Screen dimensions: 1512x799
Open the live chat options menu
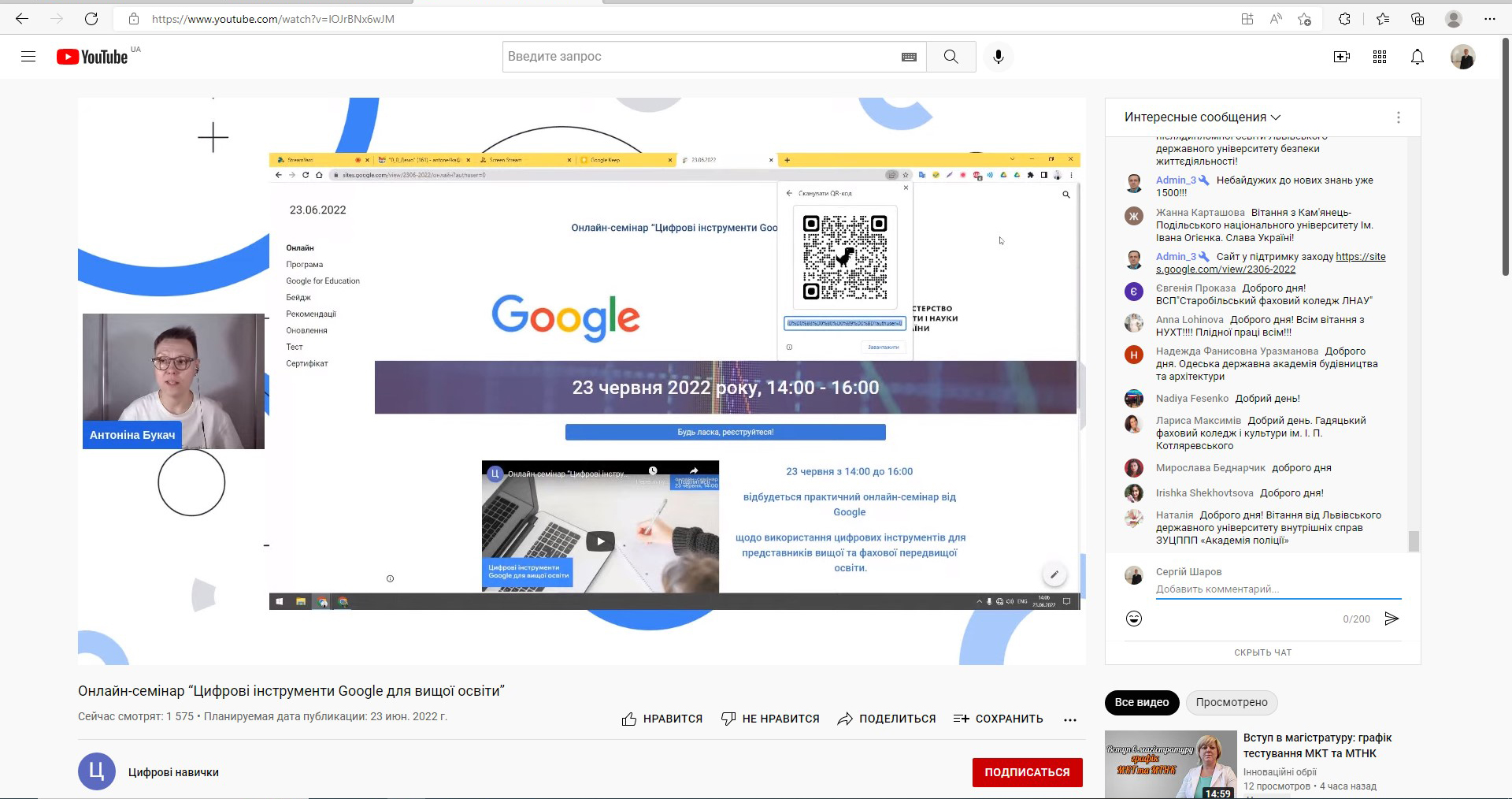[x=1399, y=117]
